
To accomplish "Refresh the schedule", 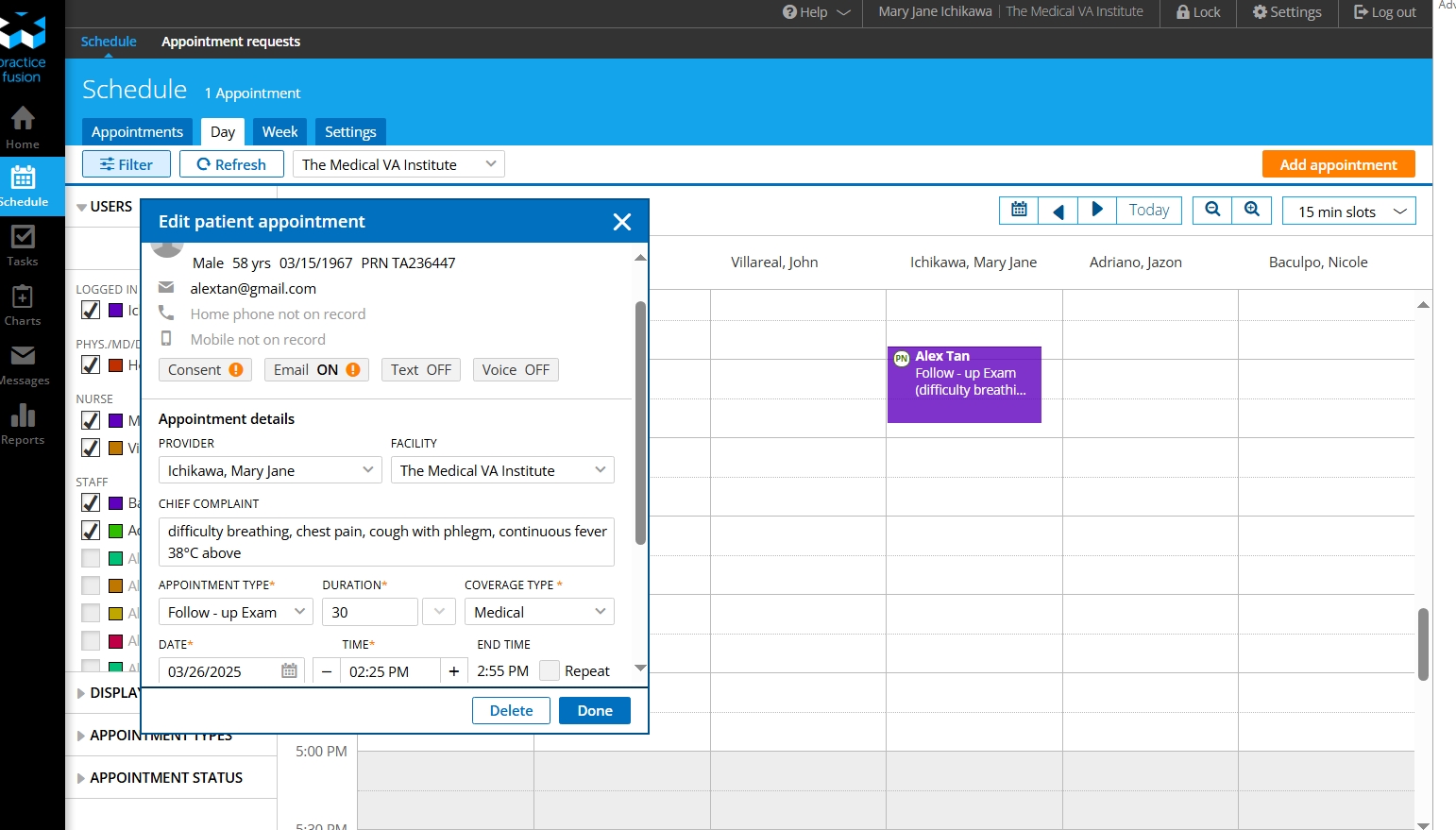I will click(x=231, y=164).
